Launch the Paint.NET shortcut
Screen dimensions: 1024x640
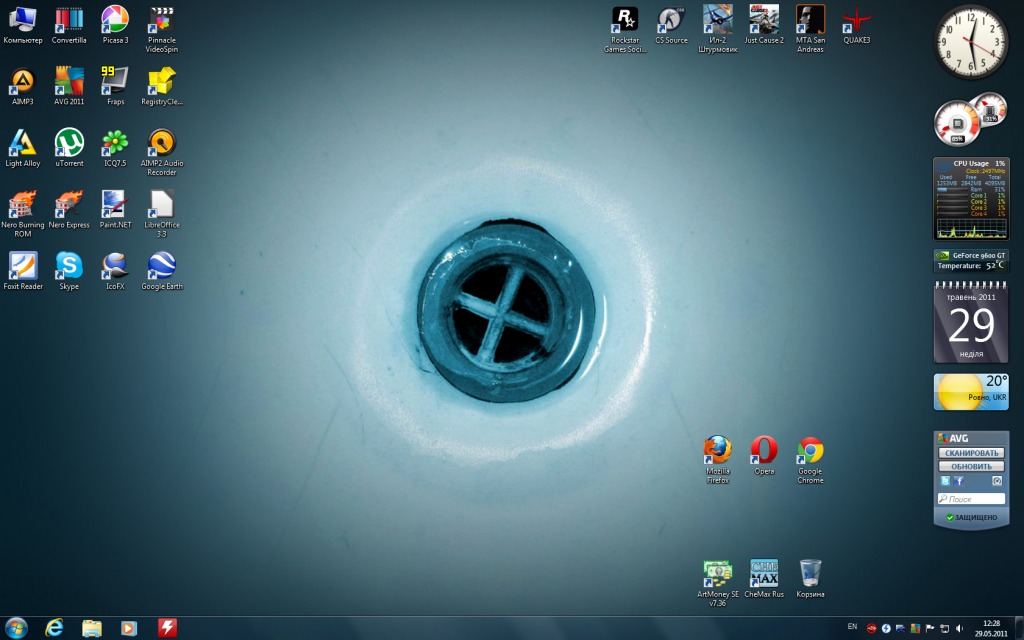point(115,209)
